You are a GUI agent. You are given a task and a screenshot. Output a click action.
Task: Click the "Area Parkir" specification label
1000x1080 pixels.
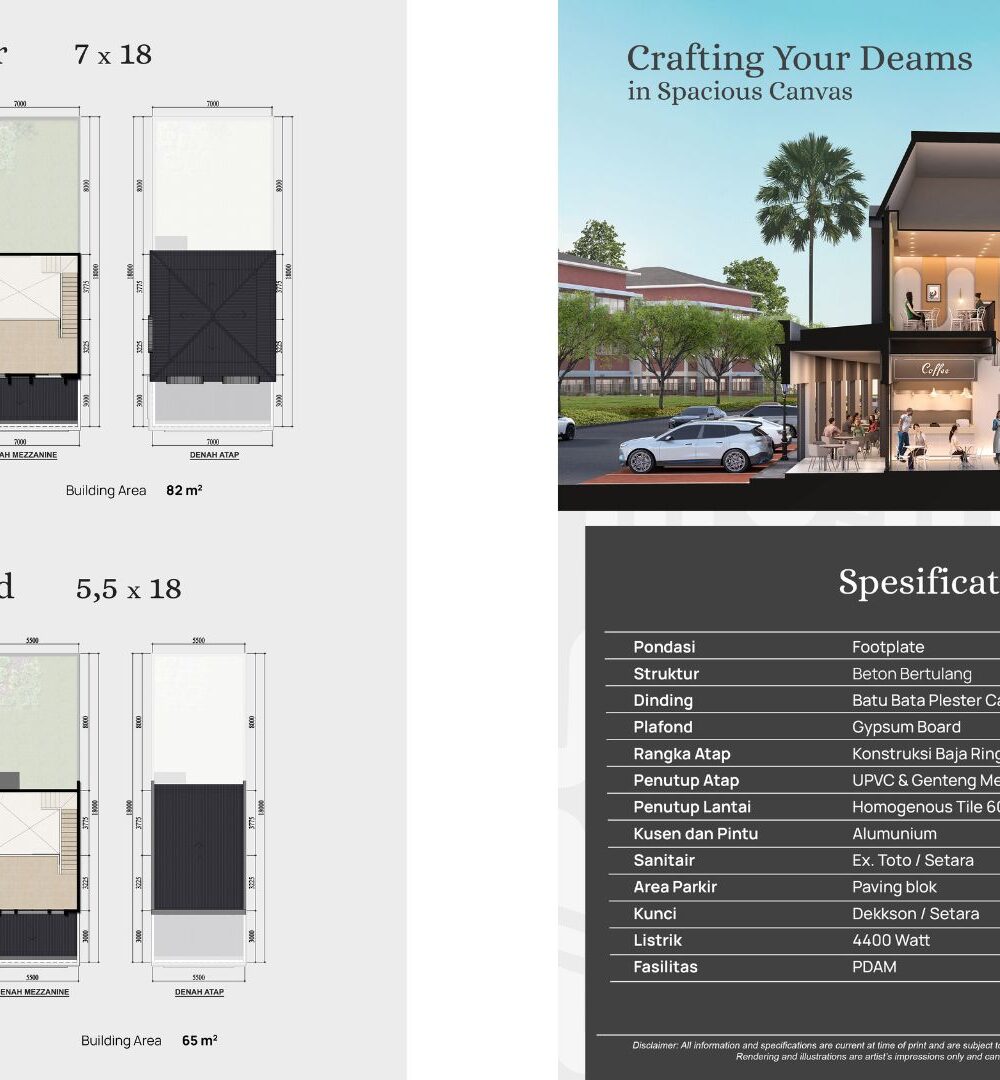point(675,887)
